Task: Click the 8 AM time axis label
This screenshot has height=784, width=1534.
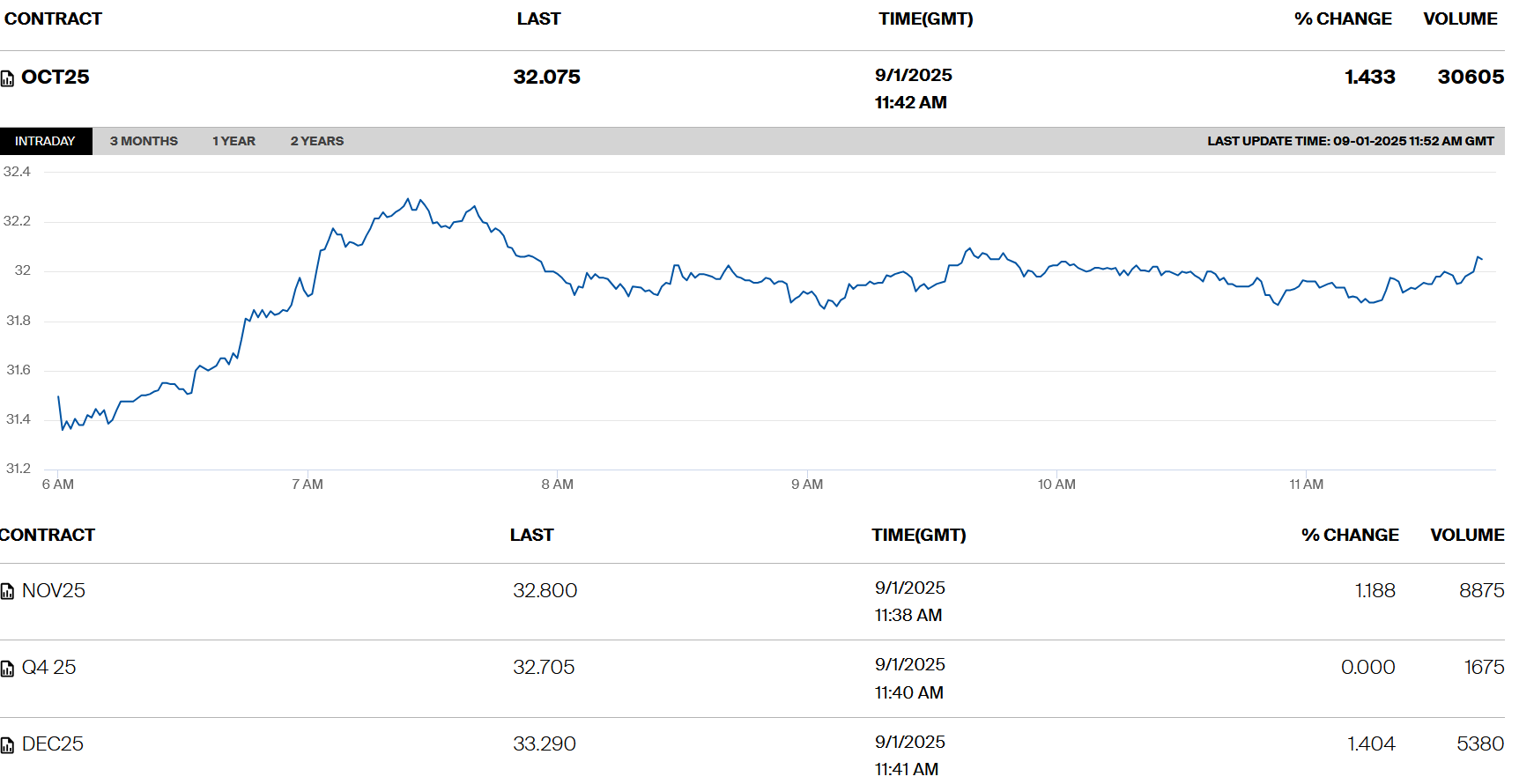Action: tap(557, 484)
